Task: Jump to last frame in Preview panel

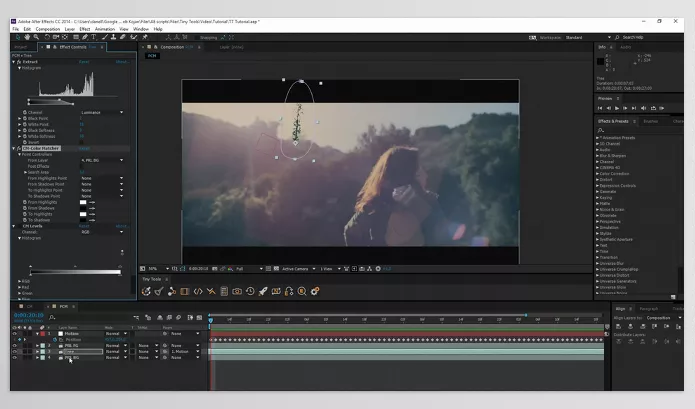Action: (x=634, y=108)
